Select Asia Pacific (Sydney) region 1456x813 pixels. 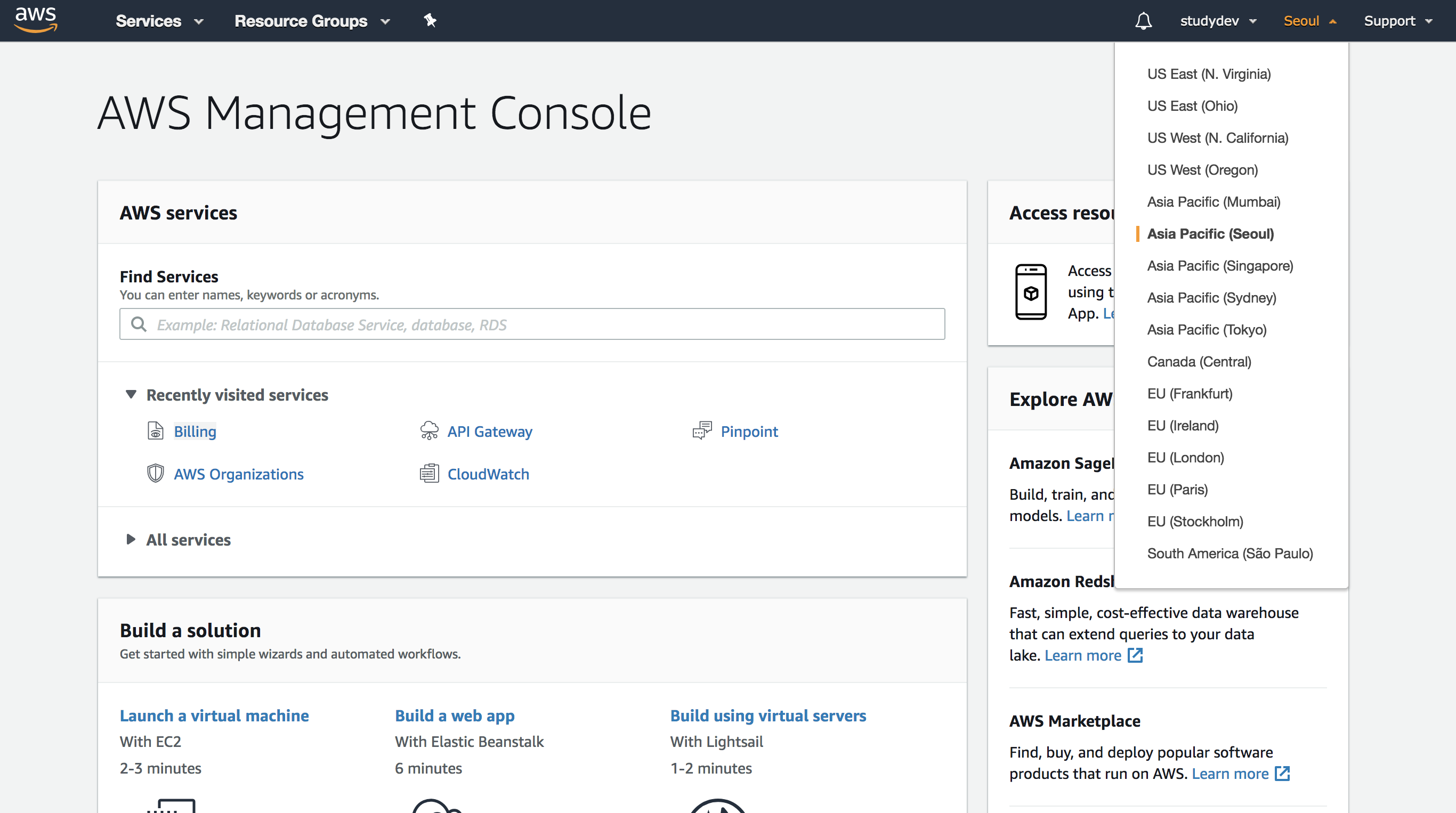[x=1212, y=298]
